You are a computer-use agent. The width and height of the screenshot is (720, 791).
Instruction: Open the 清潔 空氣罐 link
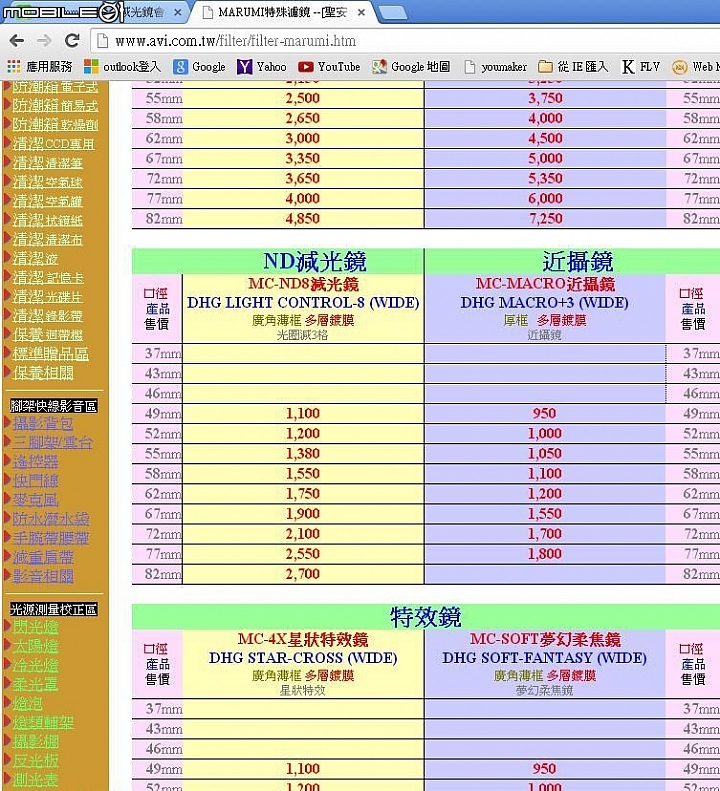[47, 201]
